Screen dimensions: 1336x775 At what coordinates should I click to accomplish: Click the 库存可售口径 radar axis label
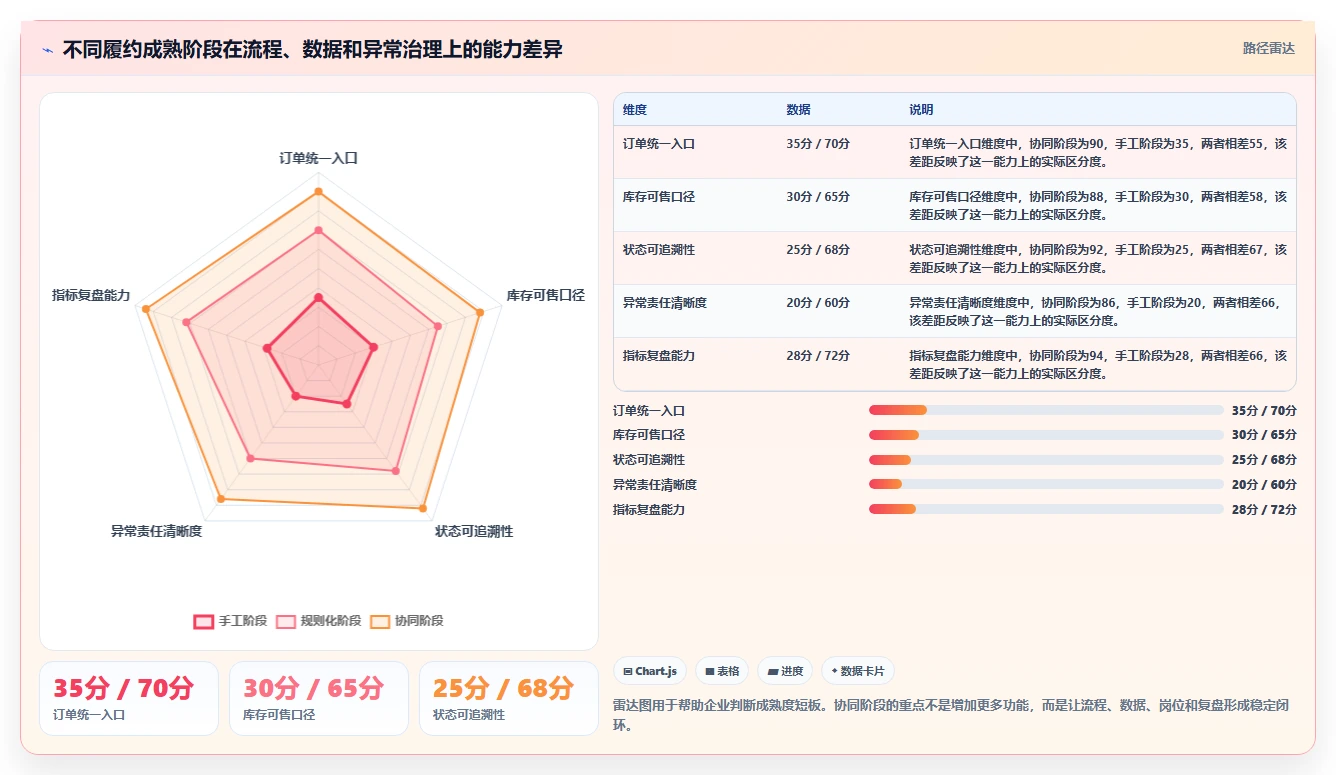[545, 295]
